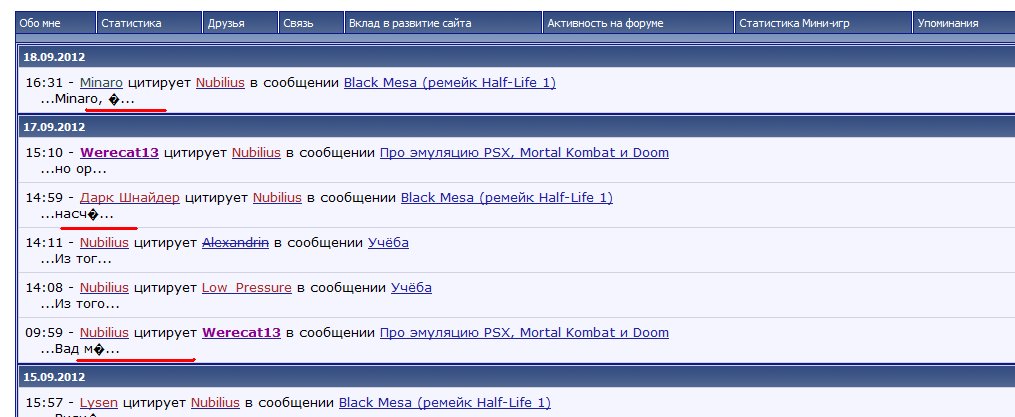The width and height of the screenshot is (1015, 417).
Task: Open Black Mesa thread in 16:31 entry
Action: tap(450, 83)
